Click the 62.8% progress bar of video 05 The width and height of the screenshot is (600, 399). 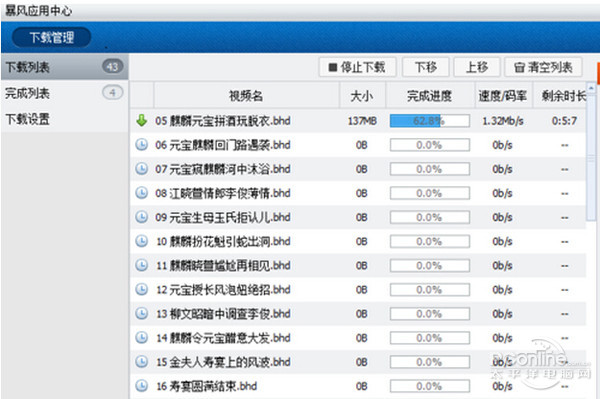tap(430, 121)
